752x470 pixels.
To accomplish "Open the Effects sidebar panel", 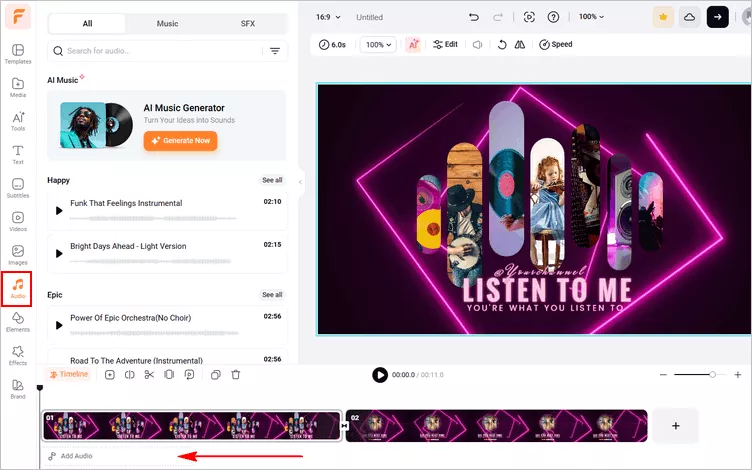I will point(17,356).
